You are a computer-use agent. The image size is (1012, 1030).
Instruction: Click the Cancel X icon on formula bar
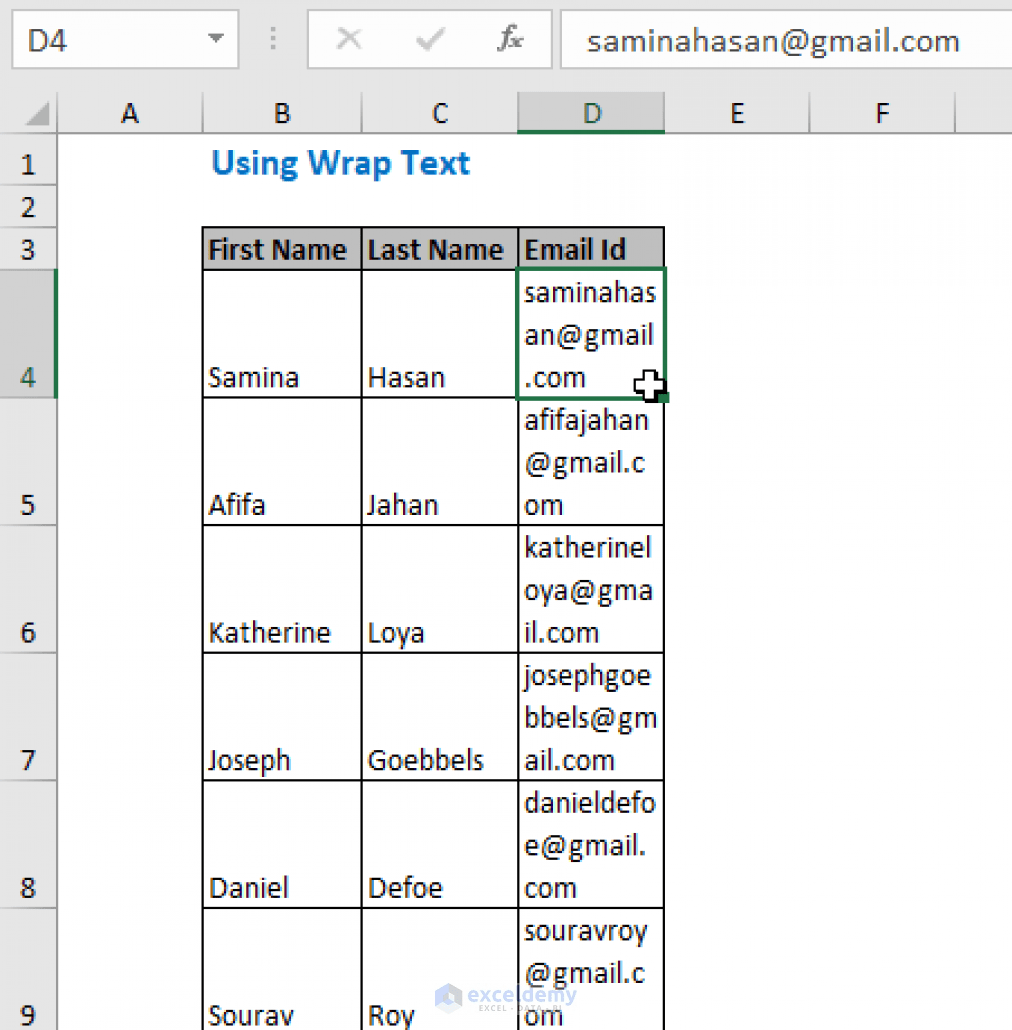pyautogui.click(x=349, y=40)
